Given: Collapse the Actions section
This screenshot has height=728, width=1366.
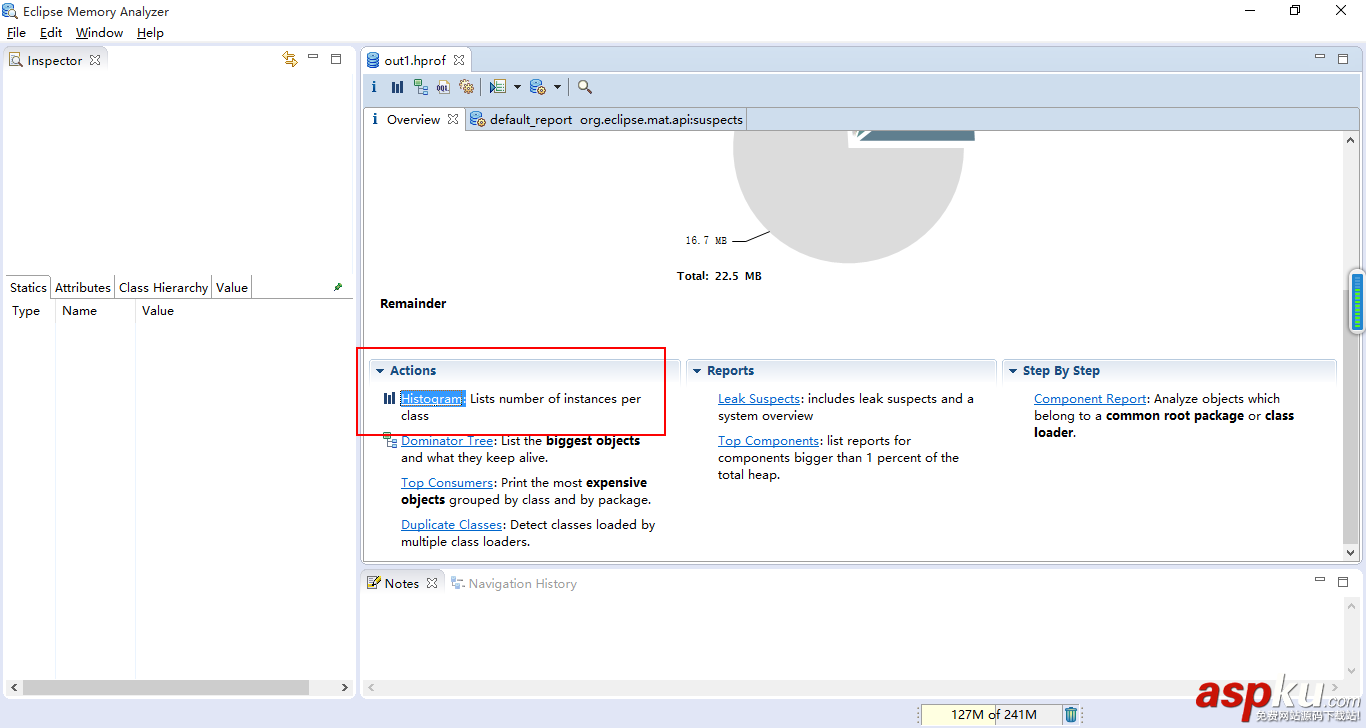Looking at the screenshot, I should point(380,371).
